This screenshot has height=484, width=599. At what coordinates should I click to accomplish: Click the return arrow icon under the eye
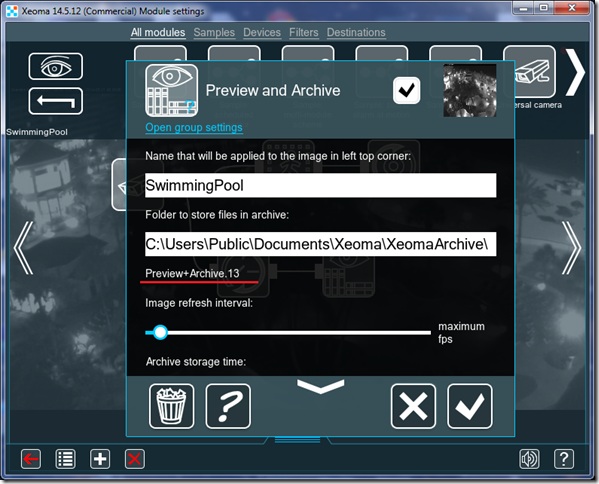[x=55, y=101]
